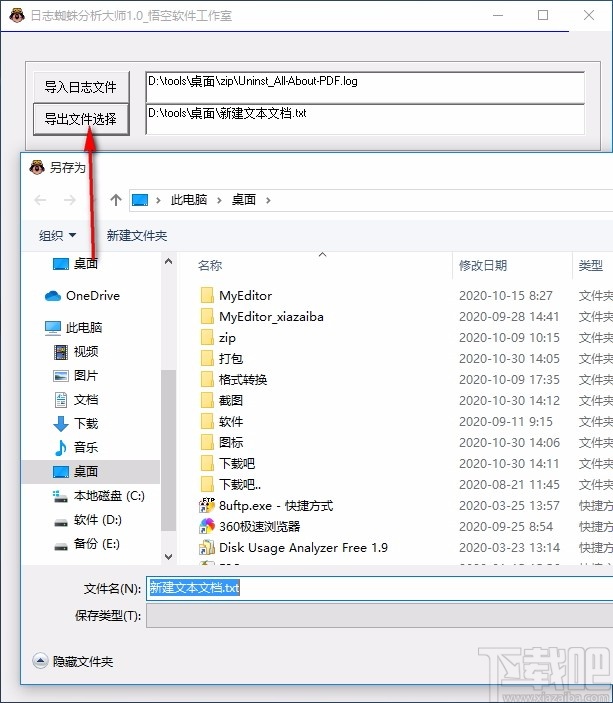Select the 截图 folder icon
Image resolution: width=613 pixels, height=703 pixels.
point(207,400)
